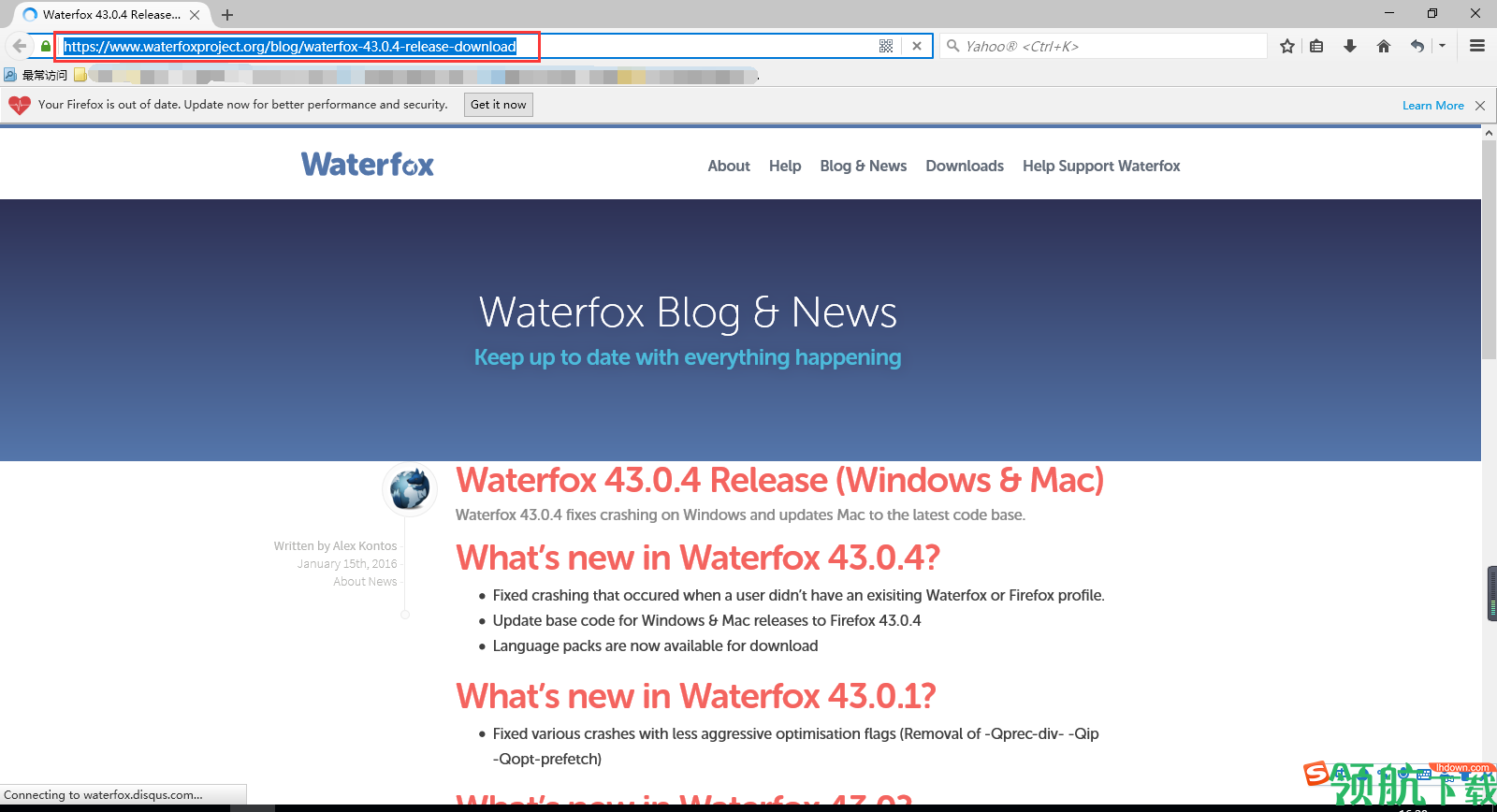This screenshot has width=1497, height=812.
Task: Open Help Support Waterfox page
Action: coord(1101,166)
